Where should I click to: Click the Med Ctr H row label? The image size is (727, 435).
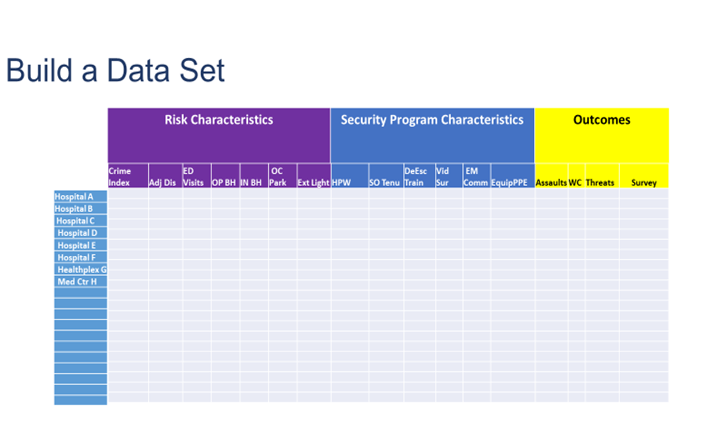click(81, 281)
